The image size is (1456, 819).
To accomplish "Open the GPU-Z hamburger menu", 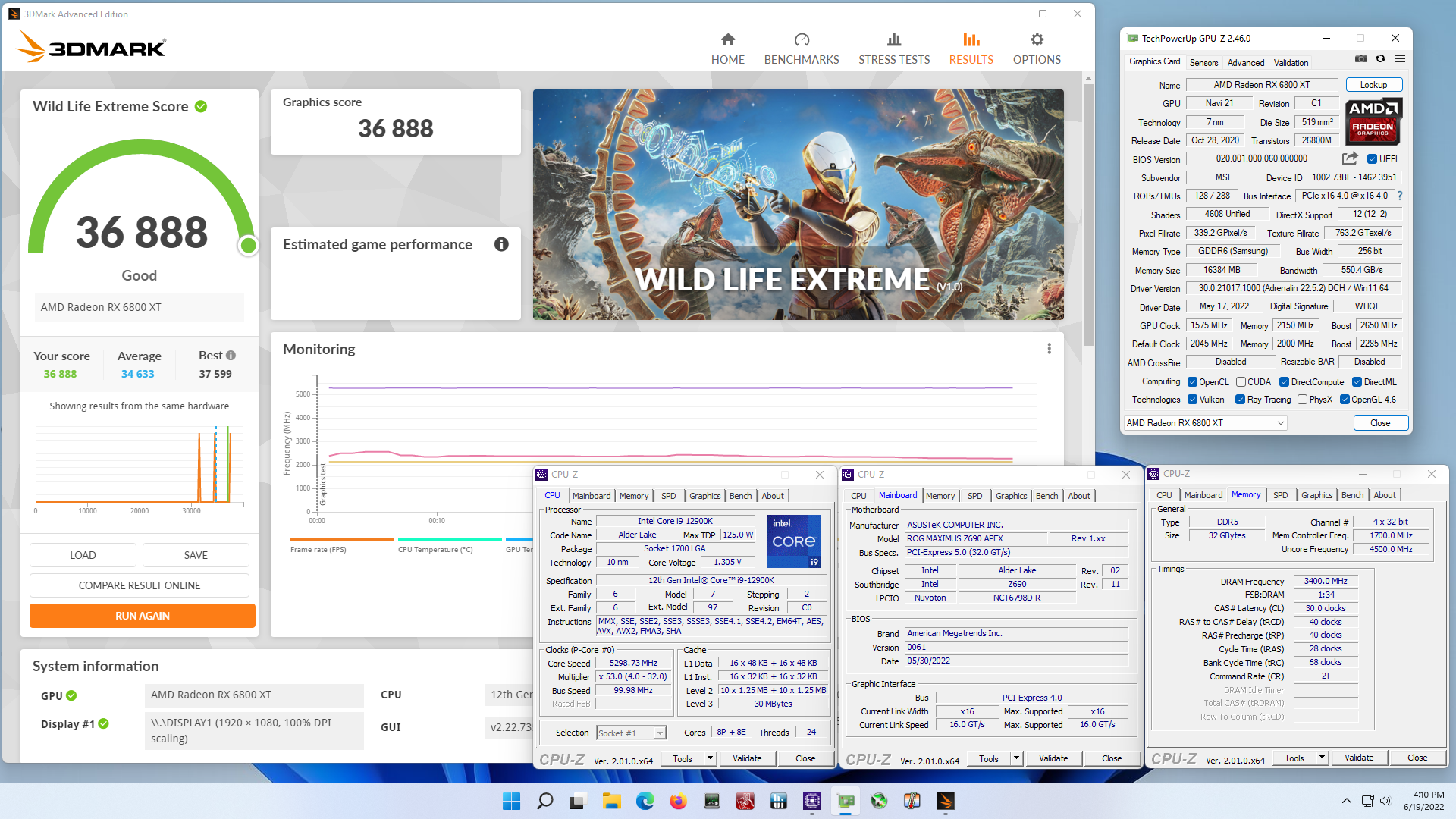I will coord(1400,59).
